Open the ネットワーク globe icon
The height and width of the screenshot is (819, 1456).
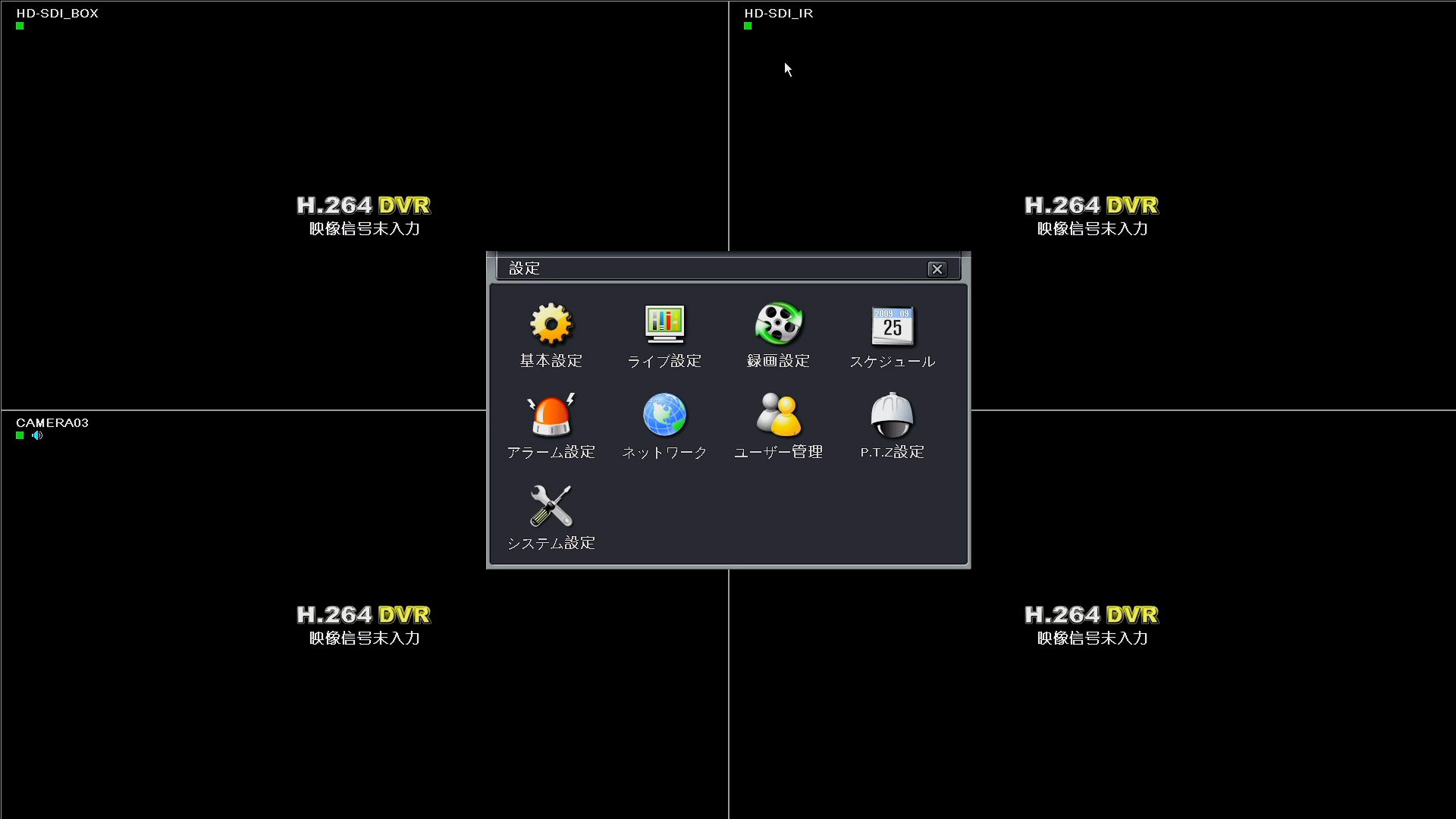664,416
